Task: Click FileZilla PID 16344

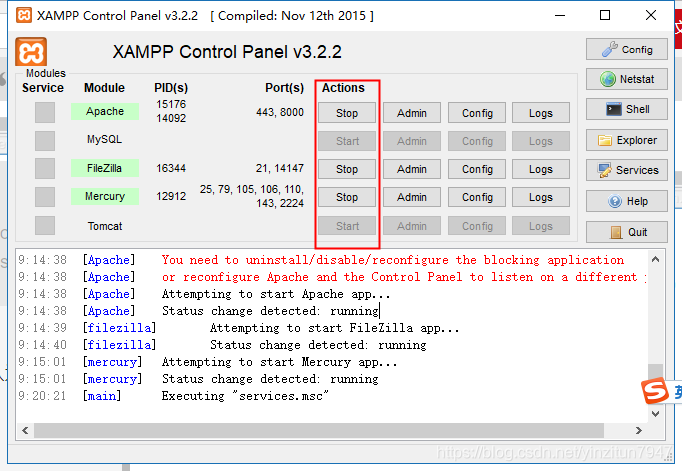Action: pyautogui.click(x=171, y=168)
